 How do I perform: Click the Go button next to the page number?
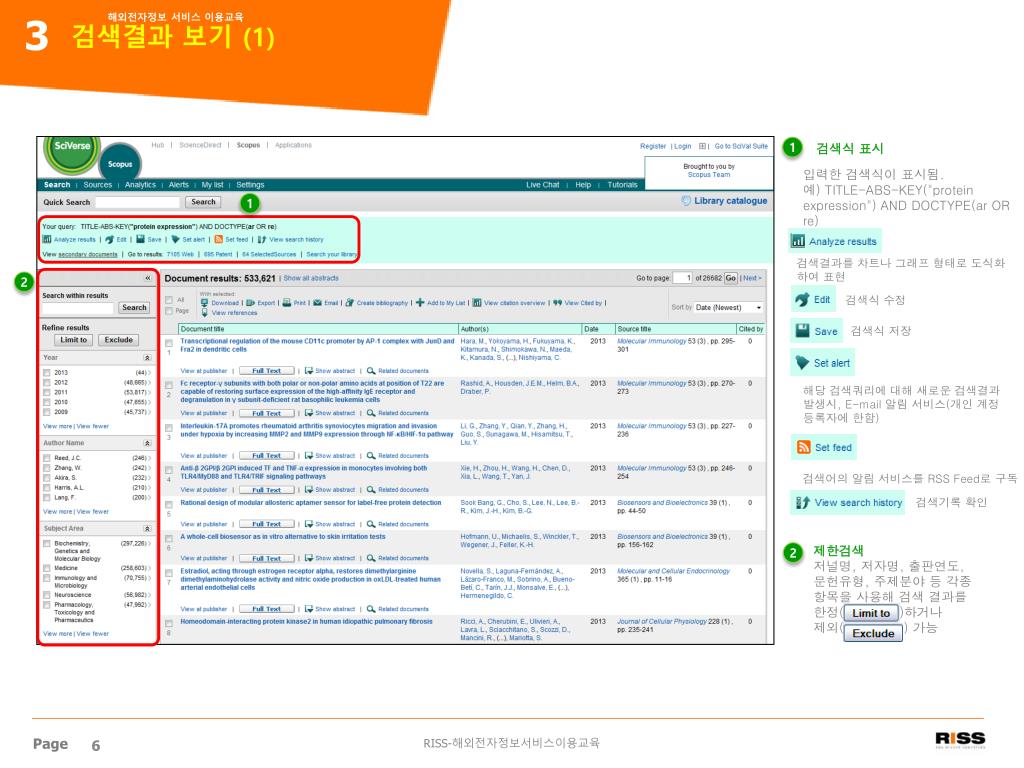[730, 278]
